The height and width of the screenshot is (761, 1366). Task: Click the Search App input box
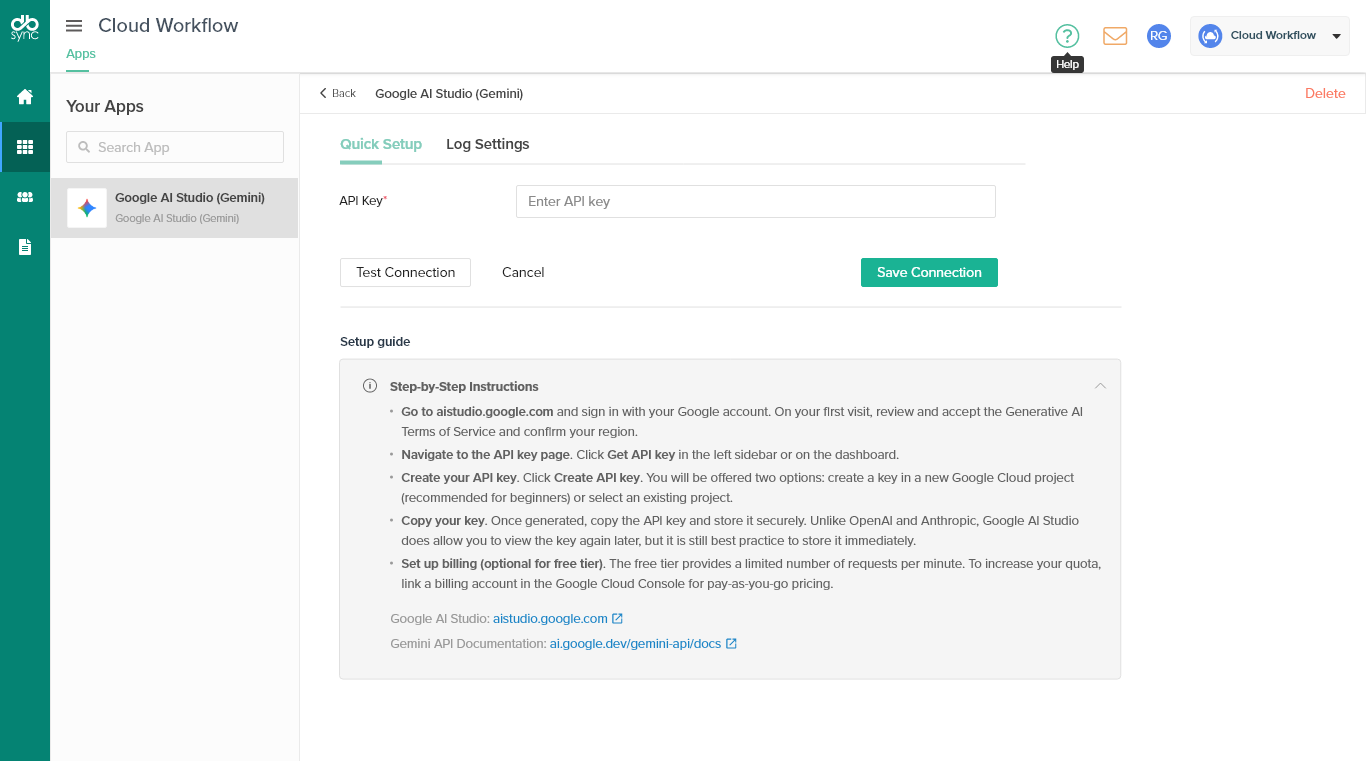click(175, 147)
